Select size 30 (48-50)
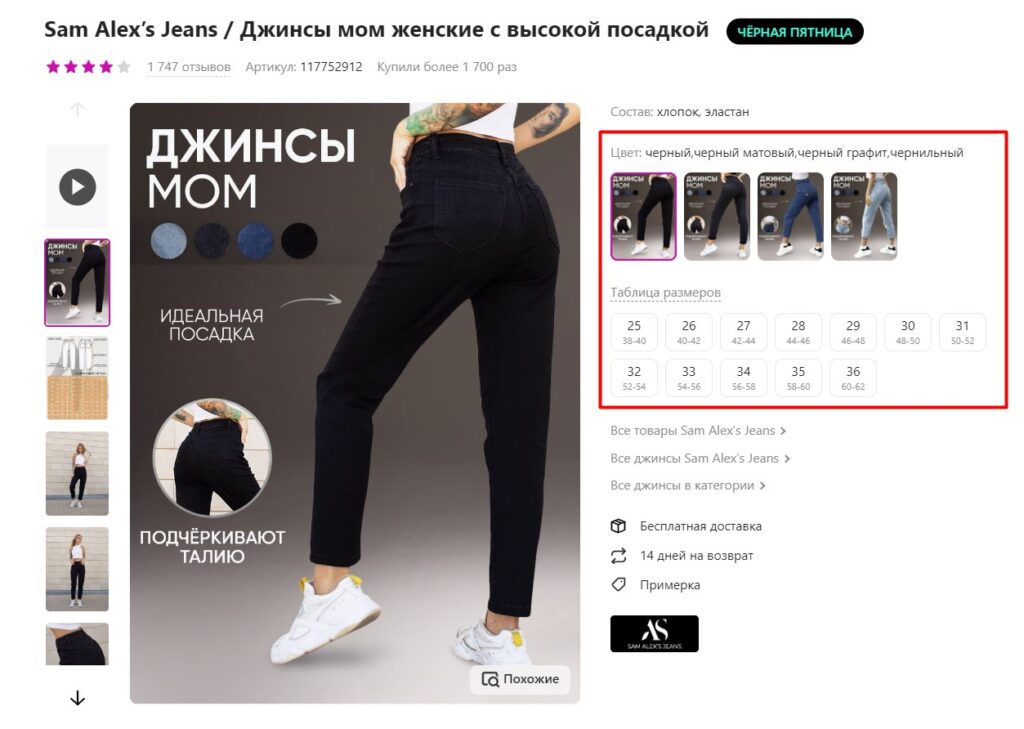 click(908, 332)
